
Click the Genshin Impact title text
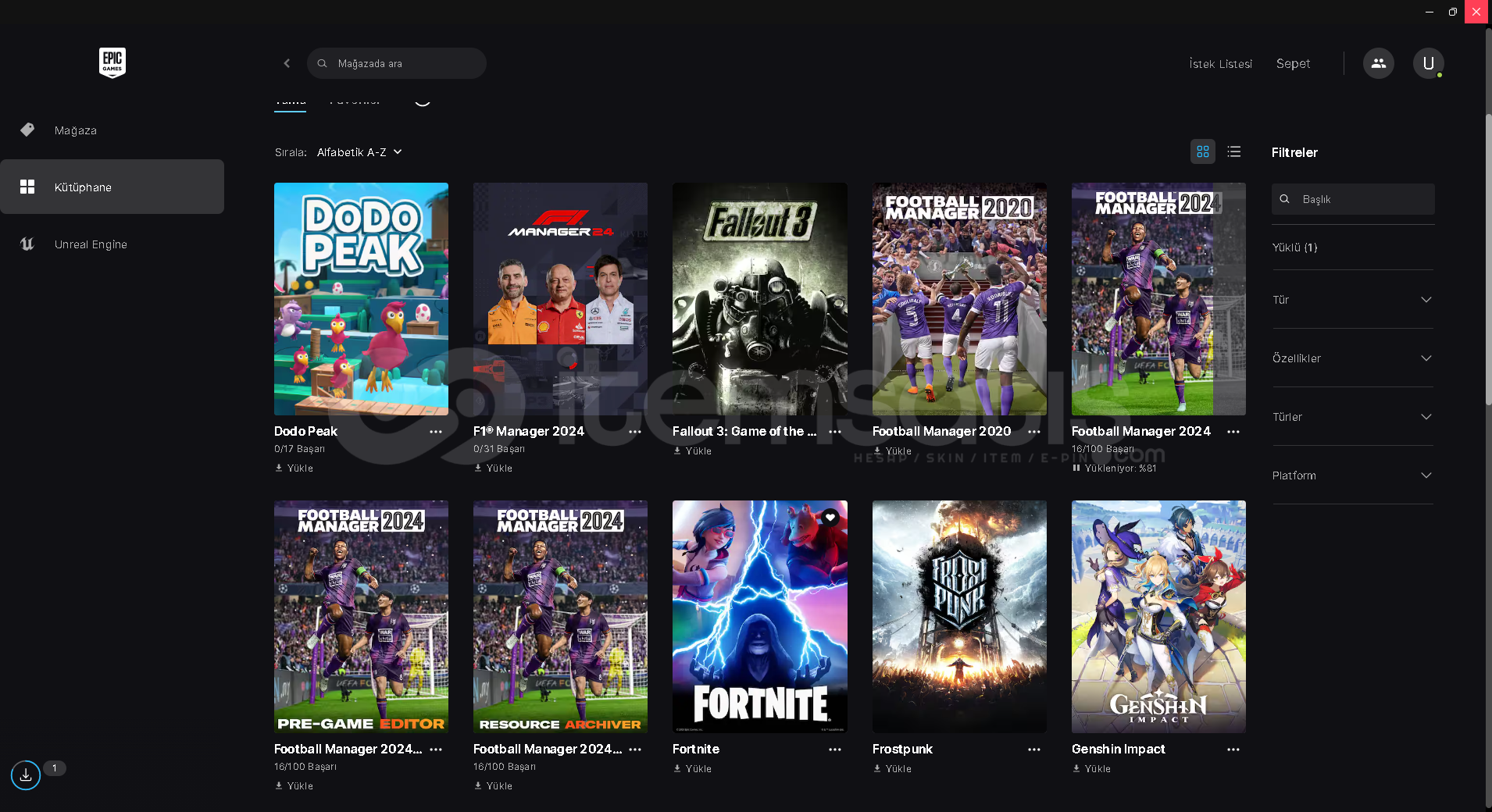(x=1118, y=750)
